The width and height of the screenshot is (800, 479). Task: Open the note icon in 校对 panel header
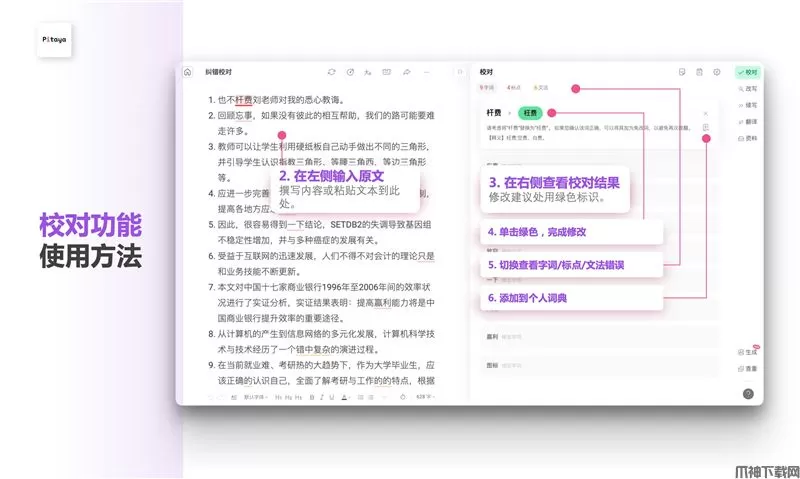click(x=682, y=72)
